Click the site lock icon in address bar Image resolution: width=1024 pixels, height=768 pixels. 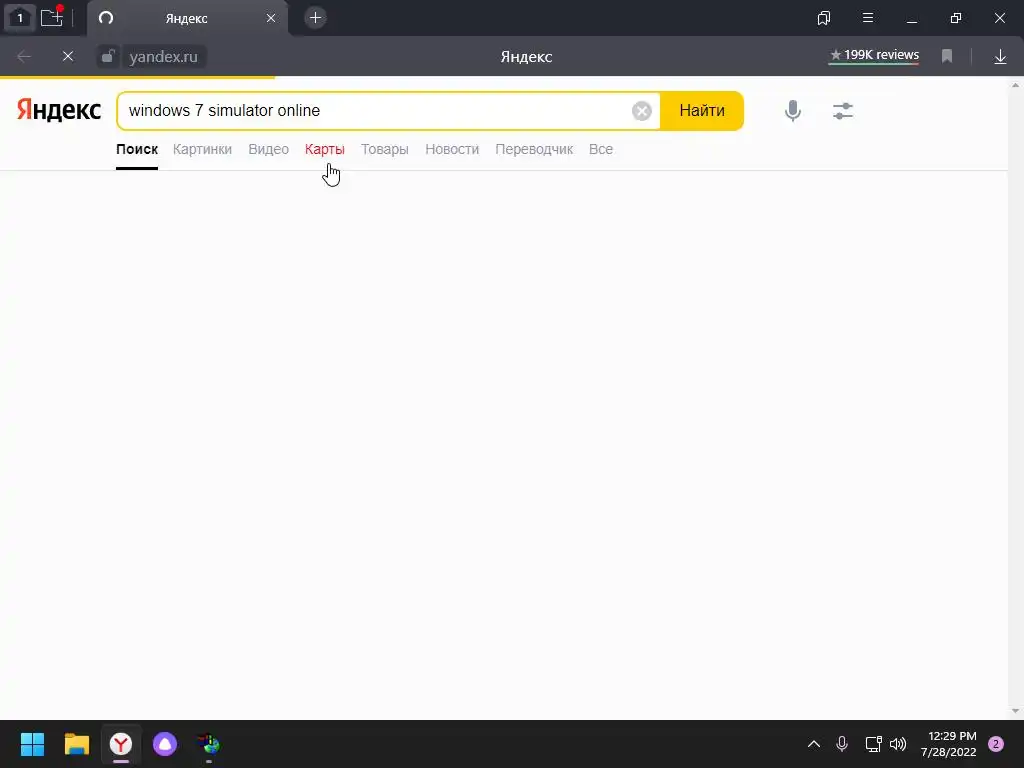pos(108,57)
